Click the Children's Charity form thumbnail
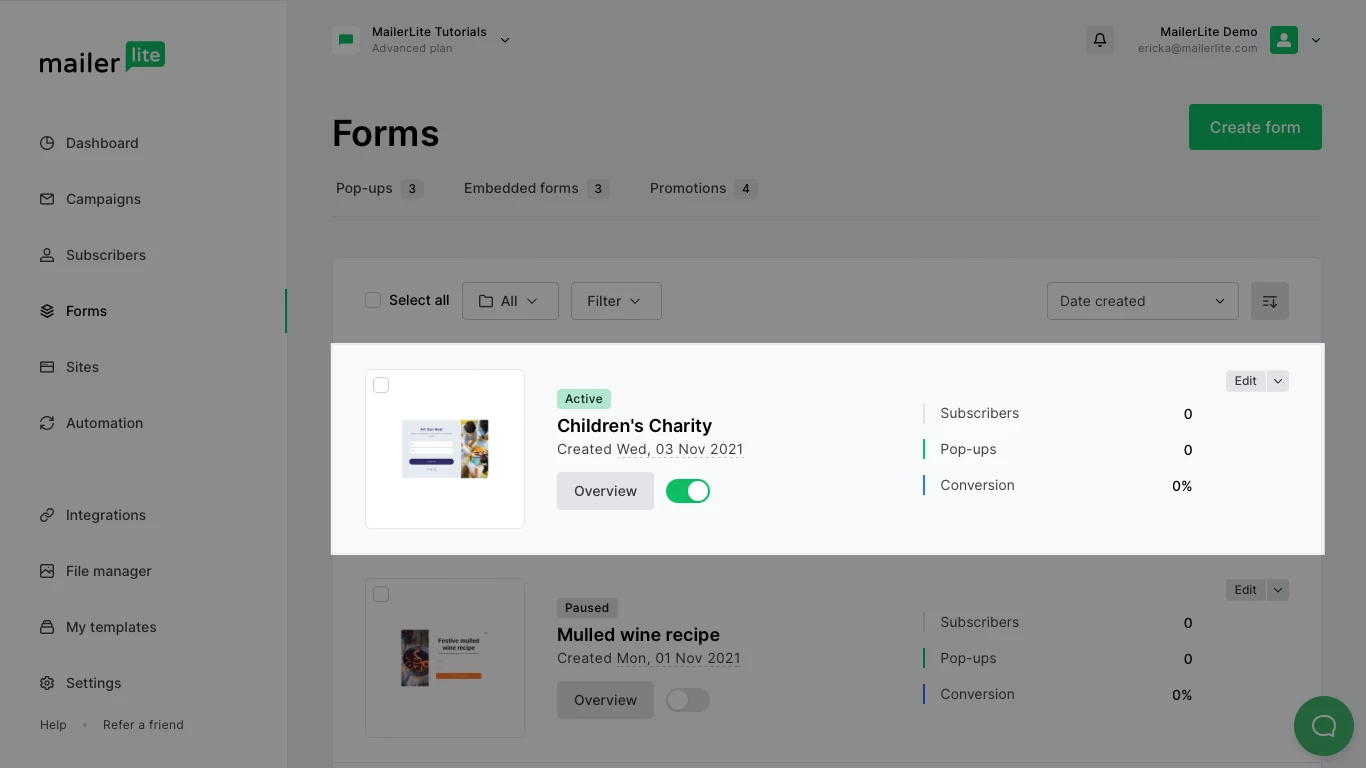 click(x=445, y=449)
